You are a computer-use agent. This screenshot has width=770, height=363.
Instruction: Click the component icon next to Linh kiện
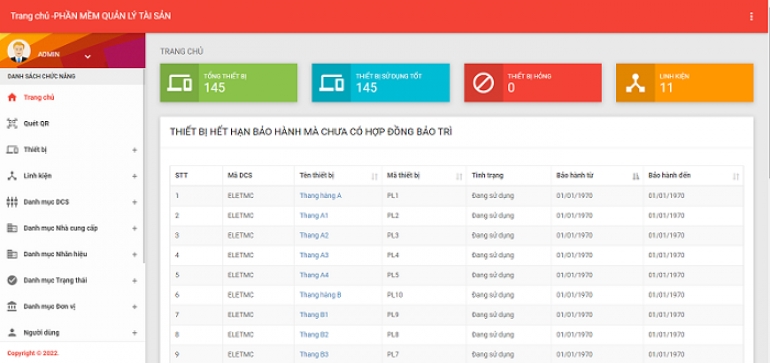(12, 176)
